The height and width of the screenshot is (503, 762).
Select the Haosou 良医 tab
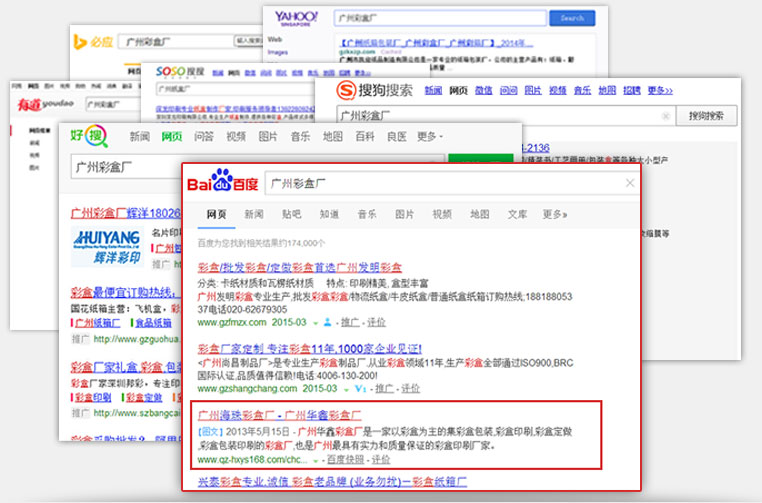click(397, 137)
